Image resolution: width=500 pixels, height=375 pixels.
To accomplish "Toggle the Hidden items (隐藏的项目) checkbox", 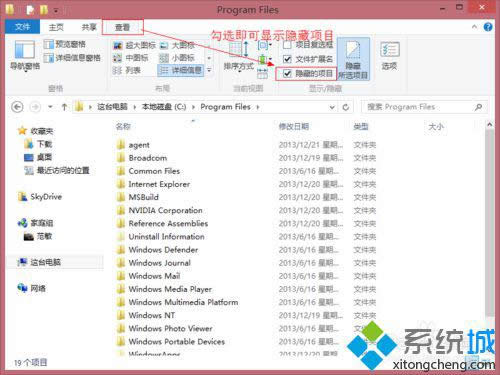I will point(287,74).
